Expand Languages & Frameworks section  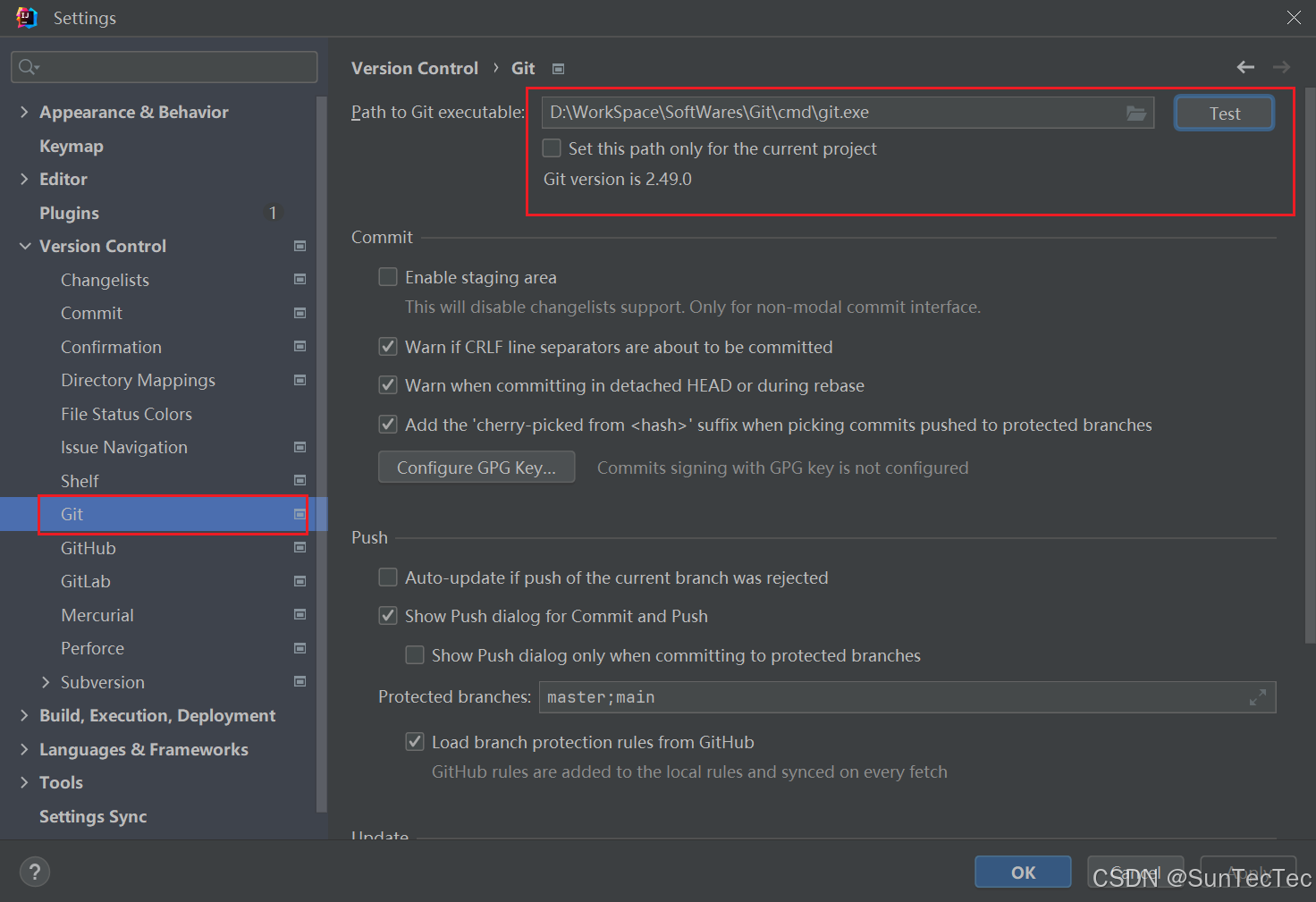[x=24, y=749]
